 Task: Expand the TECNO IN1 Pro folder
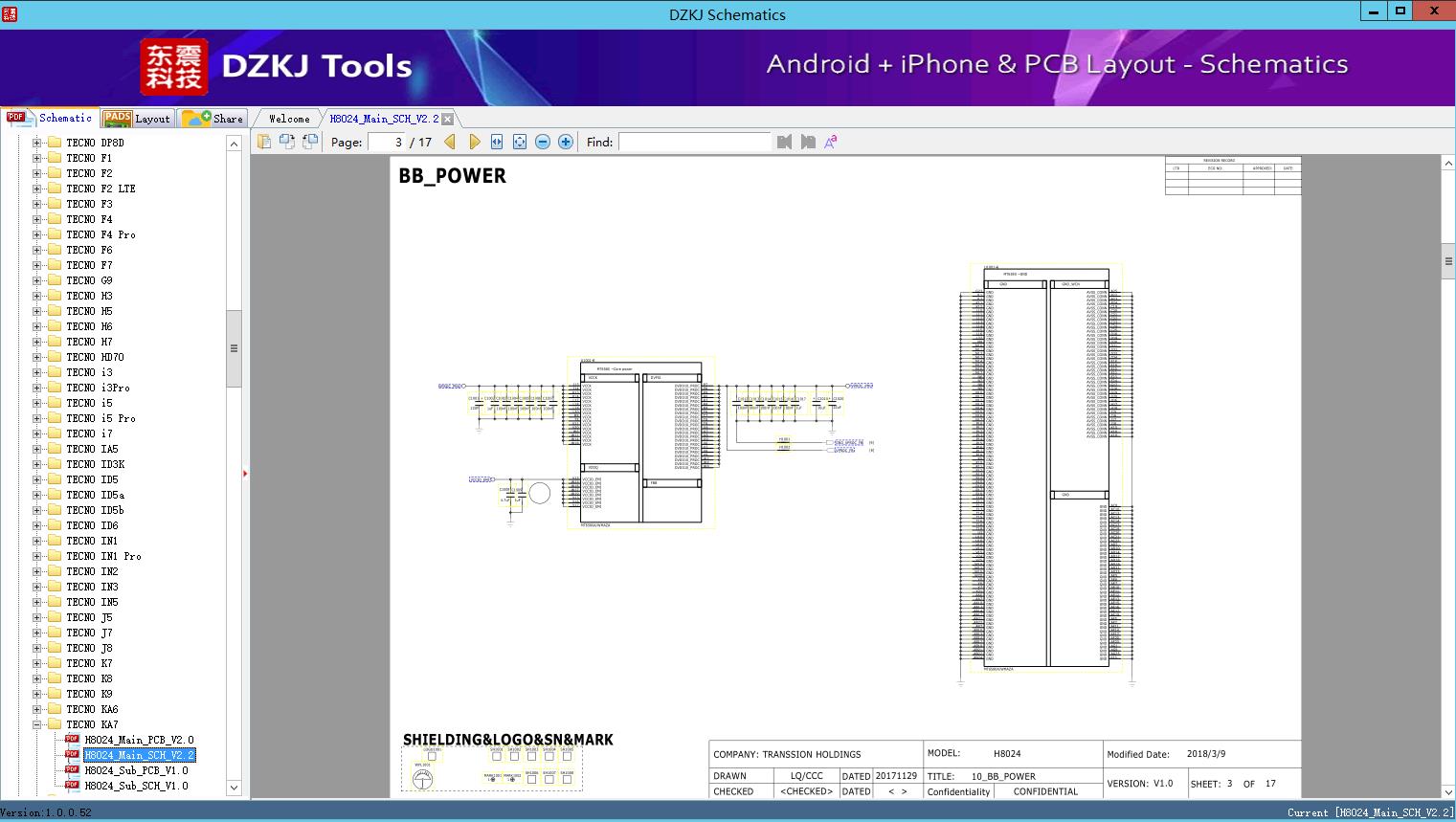(36, 556)
